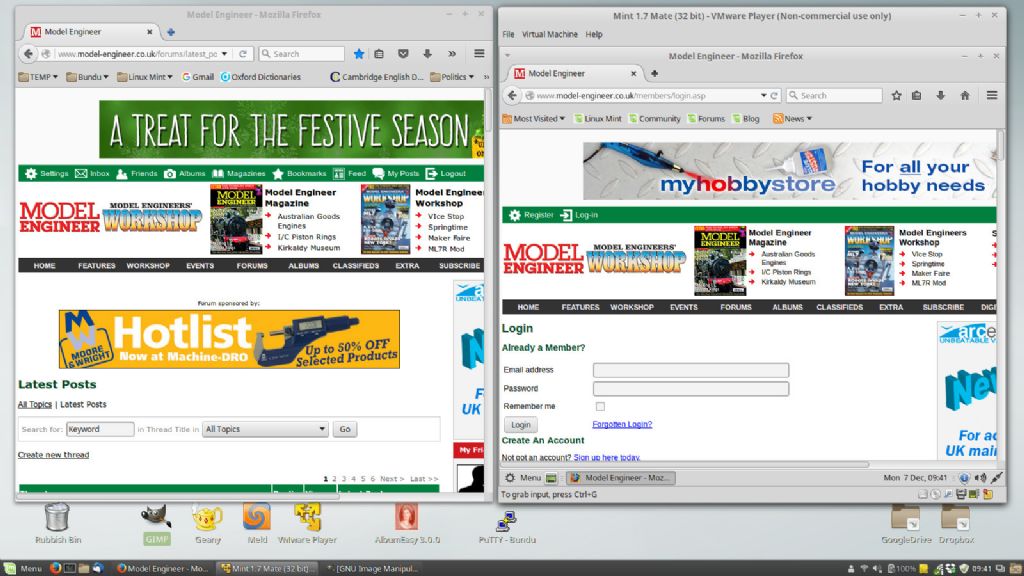This screenshot has height=576, width=1024.
Task: Open bookmarks list icon in left Firefox
Action: click(x=379, y=54)
